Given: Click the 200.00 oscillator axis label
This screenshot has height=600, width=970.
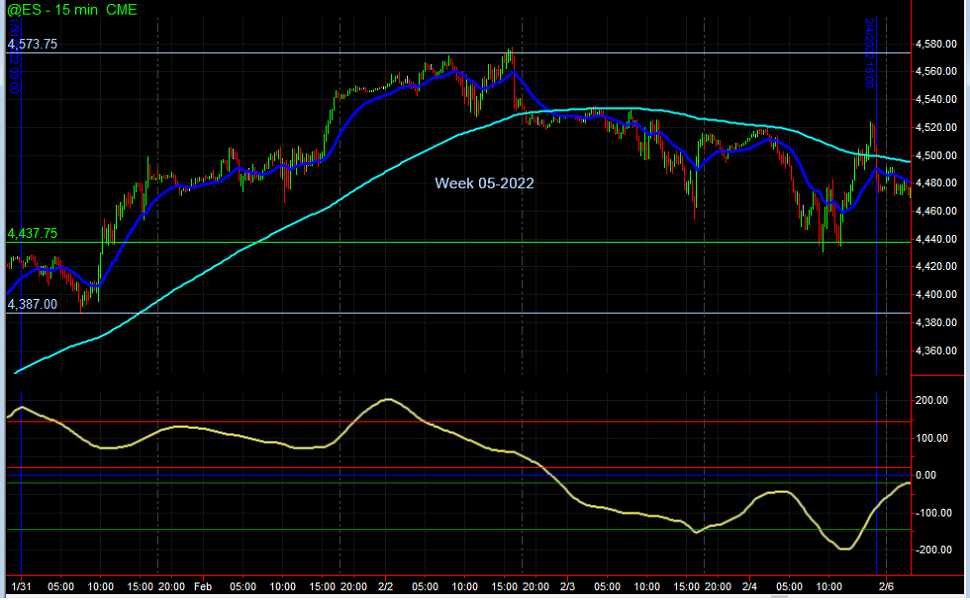Looking at the screenshot, I should click(x=933, y=401).
